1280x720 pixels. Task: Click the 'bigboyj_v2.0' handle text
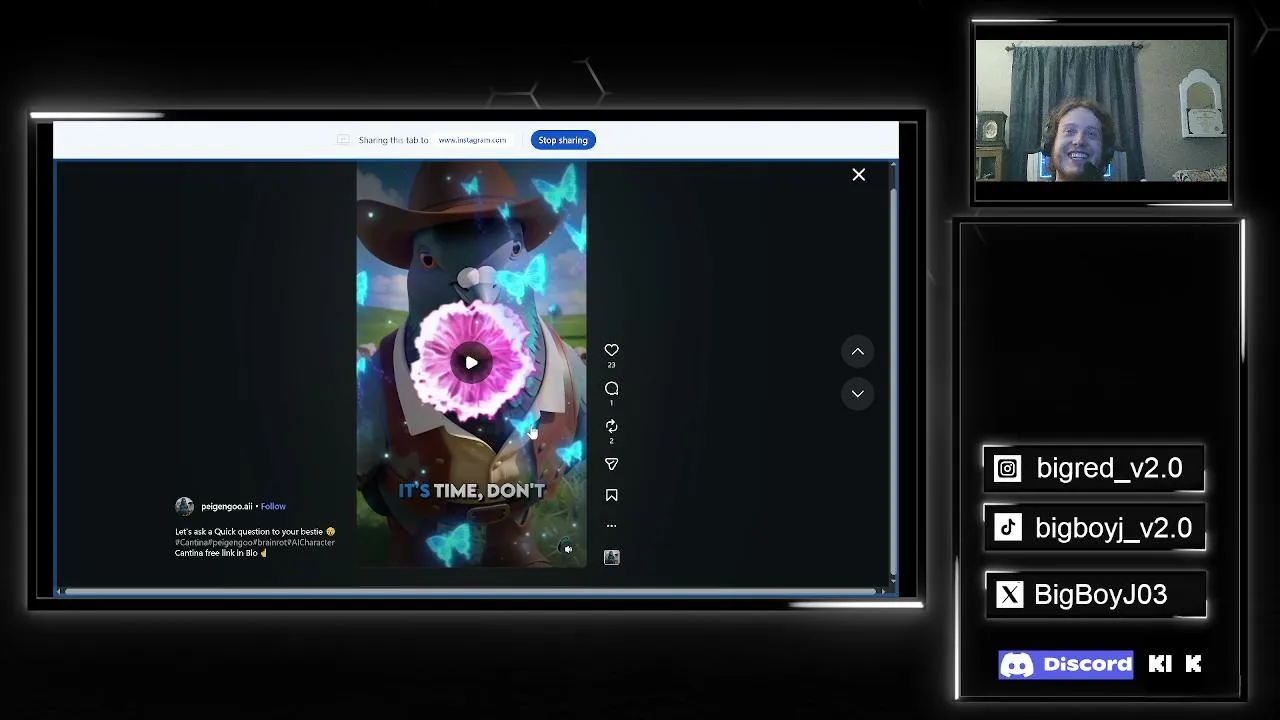tap(1113, 528)
